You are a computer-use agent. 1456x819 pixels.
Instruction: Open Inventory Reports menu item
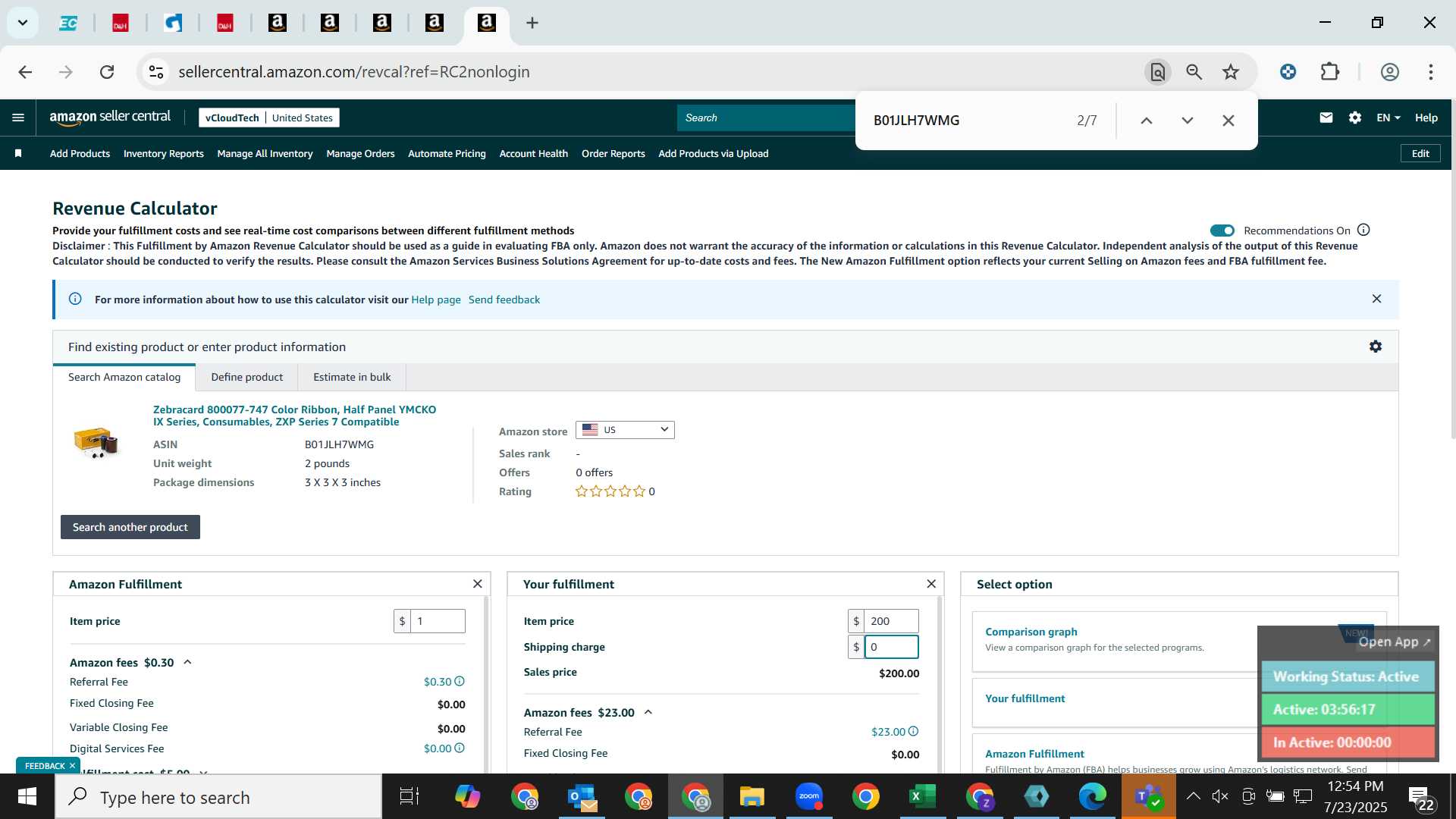pos(163,153)
